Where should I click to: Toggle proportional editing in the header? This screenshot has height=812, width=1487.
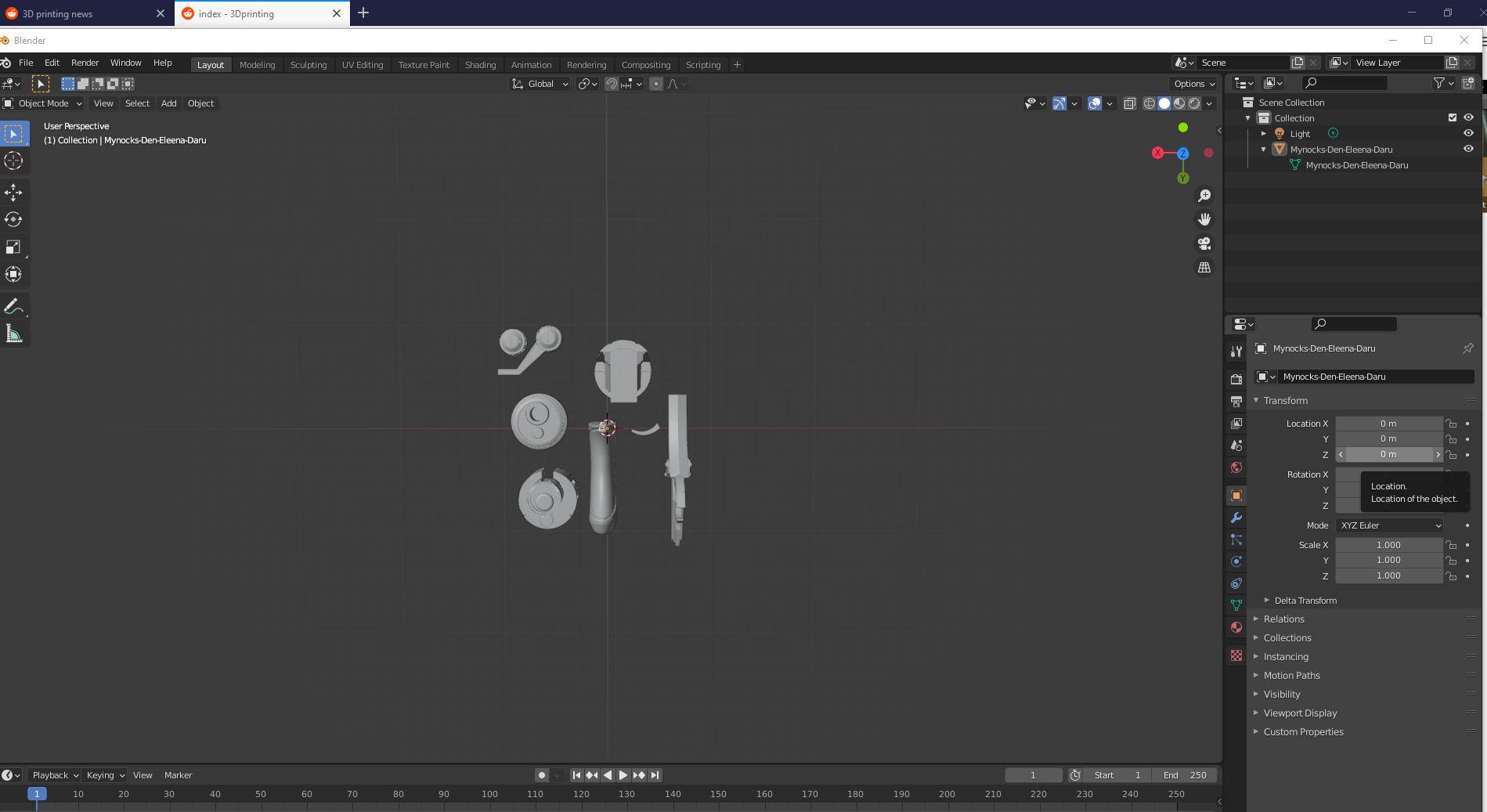click(x=656, y=84)
